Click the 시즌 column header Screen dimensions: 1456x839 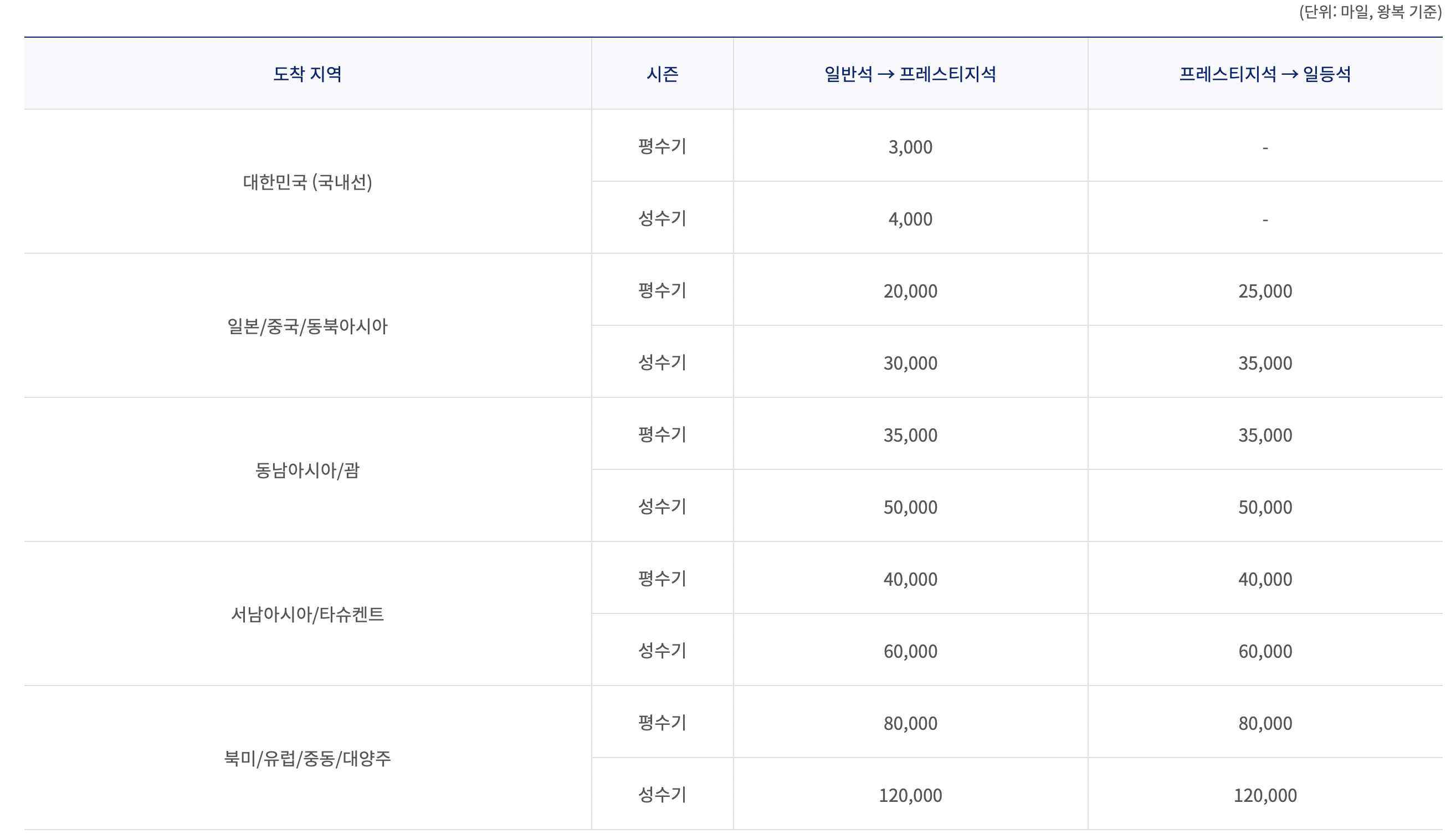pyautogui.click(x=662, y=74)
